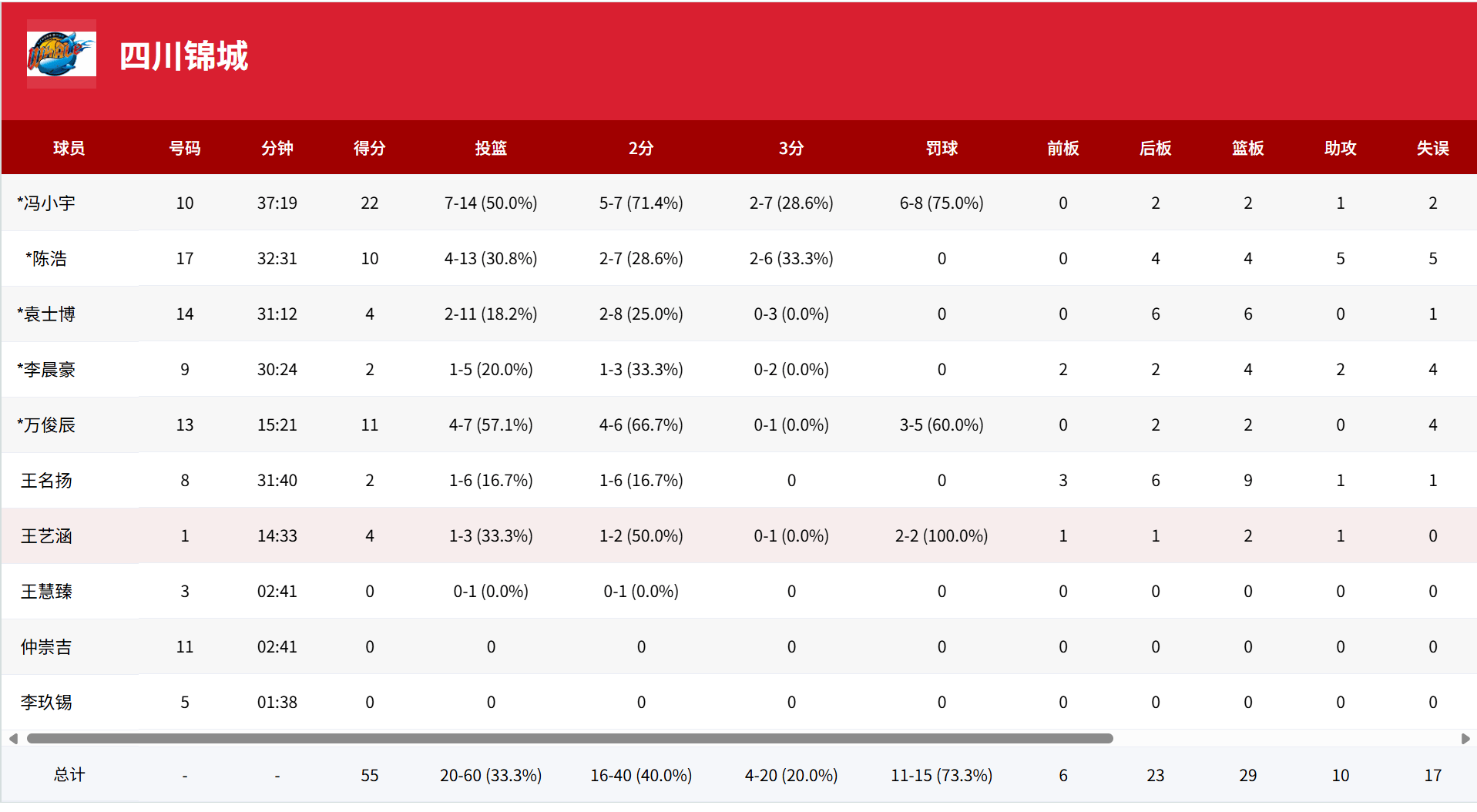Click the 得分 column header
1477x812 pixels.
click(370, 148)
